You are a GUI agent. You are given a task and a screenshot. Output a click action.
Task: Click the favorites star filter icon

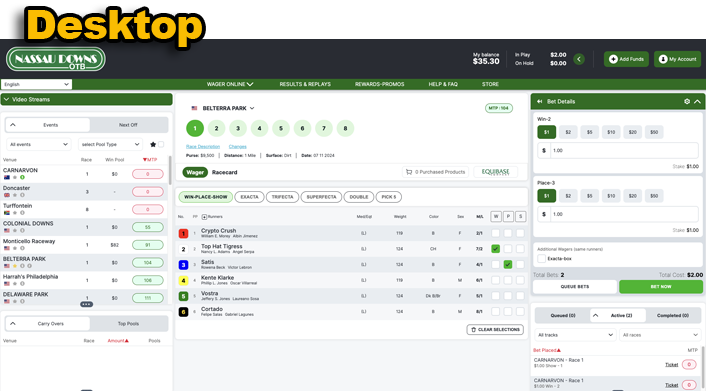point(153,144)
